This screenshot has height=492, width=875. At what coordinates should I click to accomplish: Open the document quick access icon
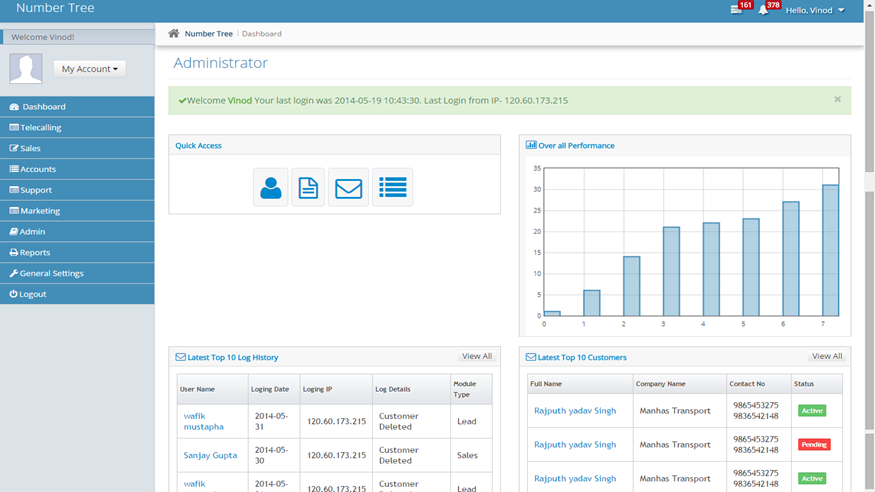308,187
